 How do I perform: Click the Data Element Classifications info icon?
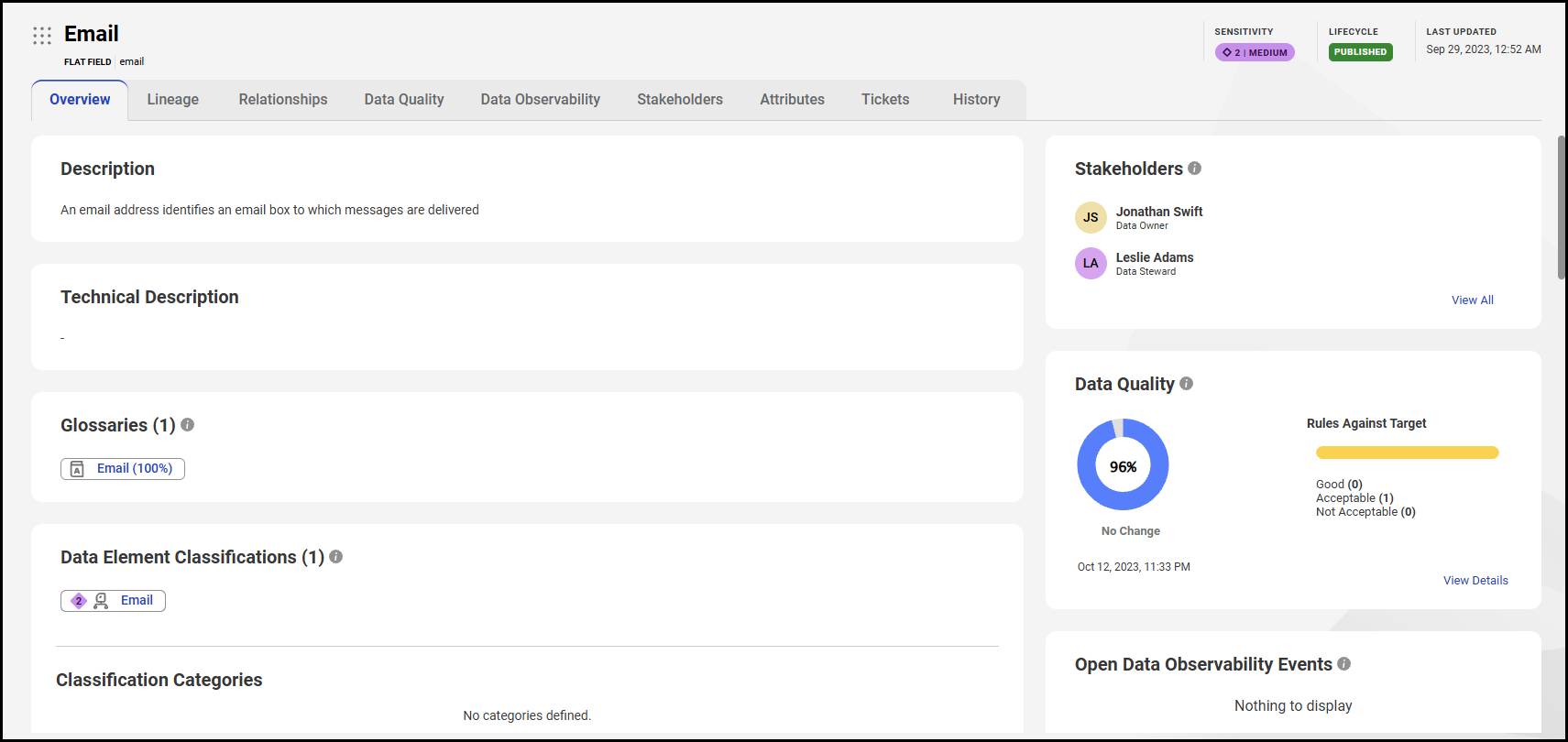[335, 557]
